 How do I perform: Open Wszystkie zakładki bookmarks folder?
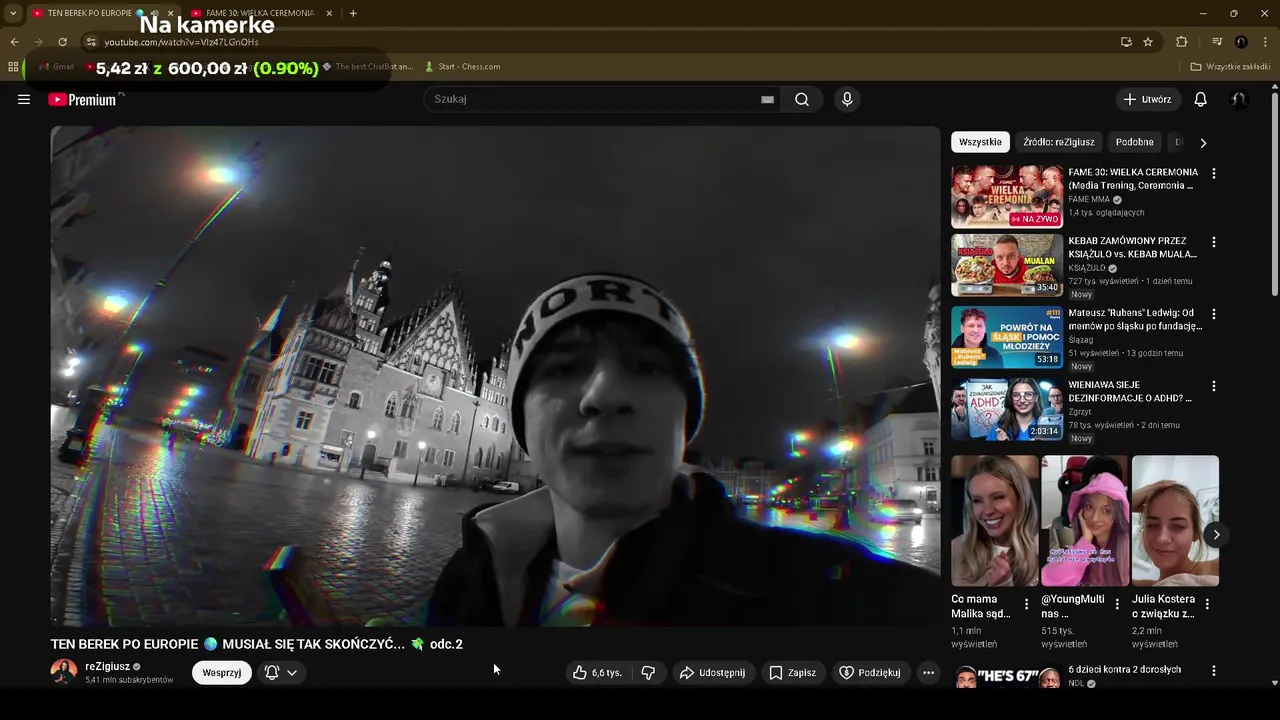(1230, 67)
